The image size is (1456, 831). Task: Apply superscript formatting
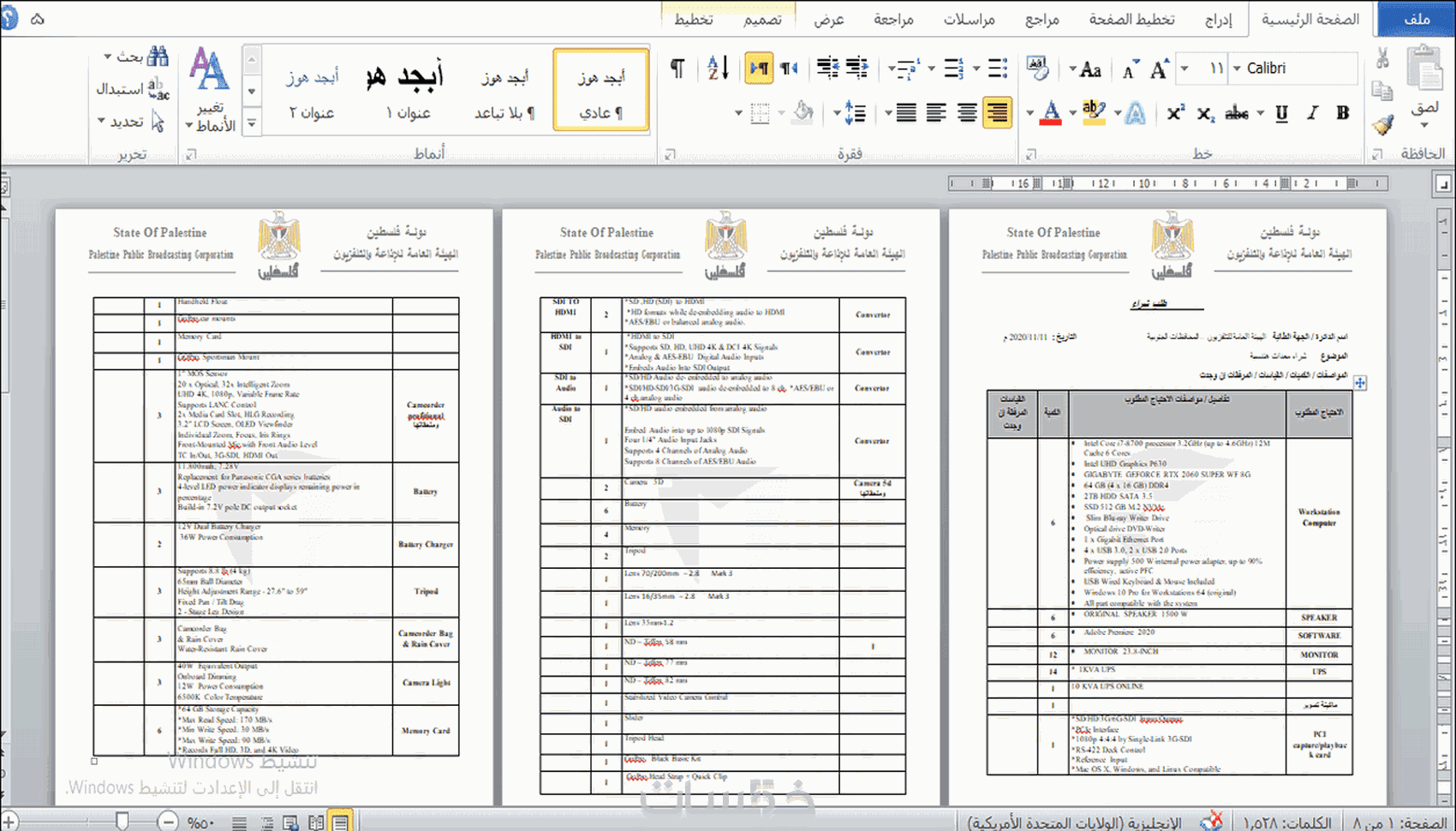tap(1176, 113)
